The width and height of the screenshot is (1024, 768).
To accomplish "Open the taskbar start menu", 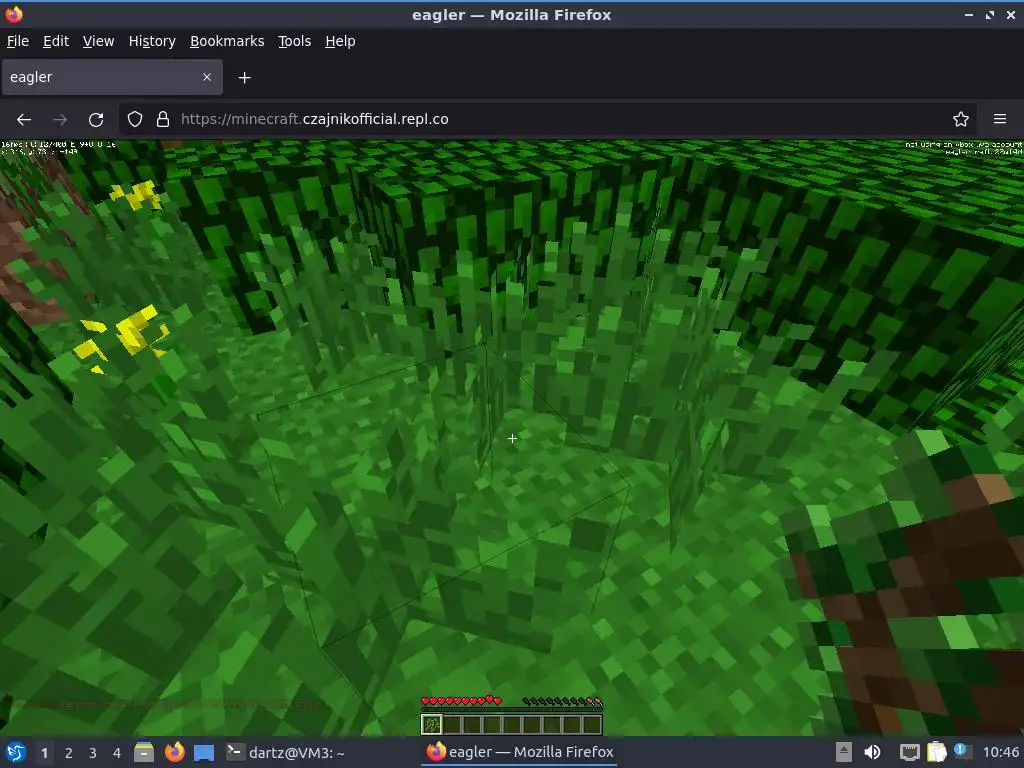I will (x=16, y=752).
